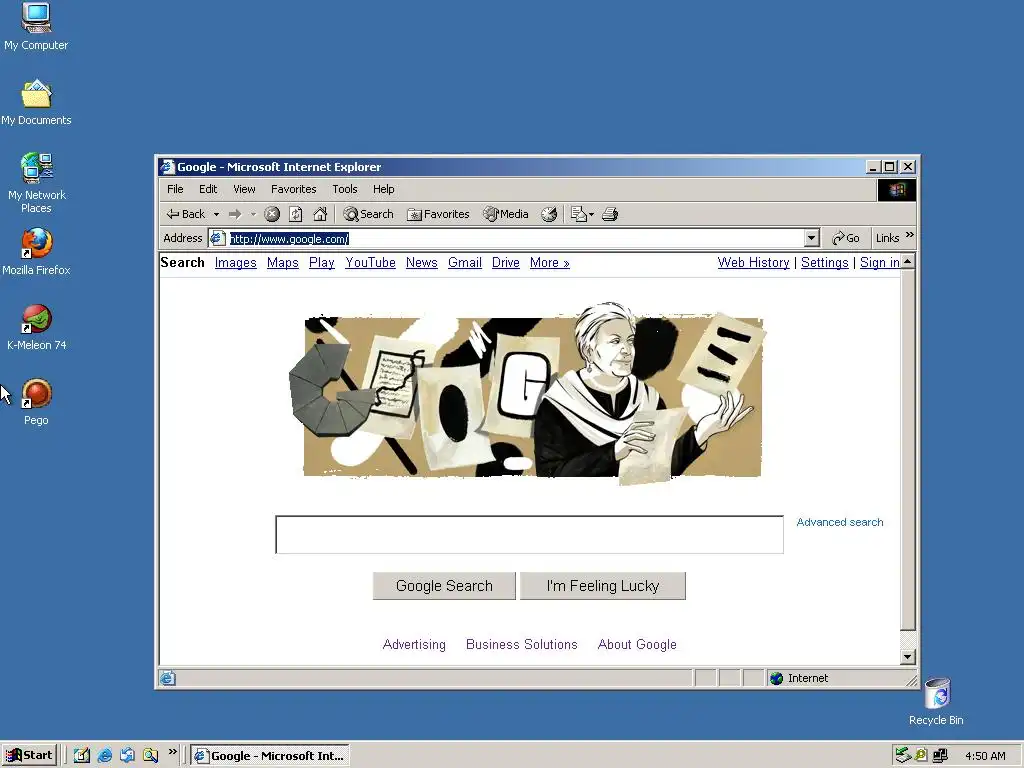Click the Google Doodle image
The height and width of the screenshot is (768, 1024).
[x=528, y=394]
